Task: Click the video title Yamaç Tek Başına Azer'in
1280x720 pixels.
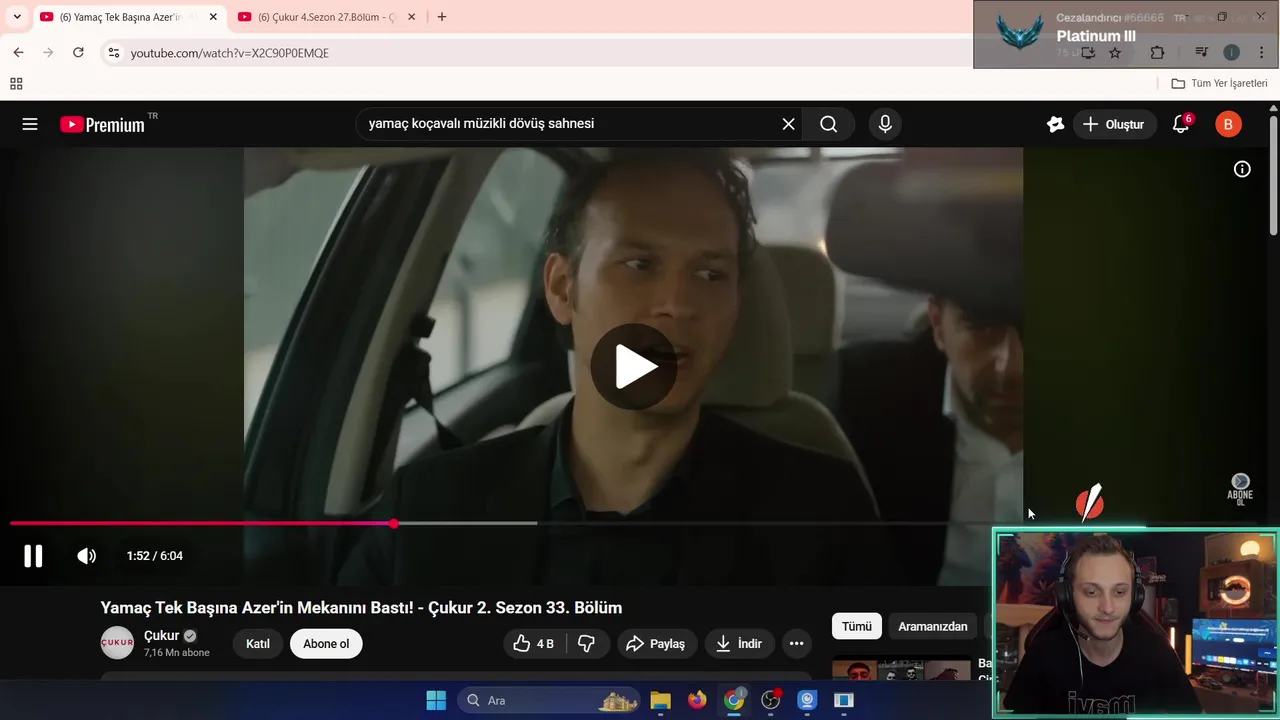Action: pyautogui.click(x=361, y=608)
